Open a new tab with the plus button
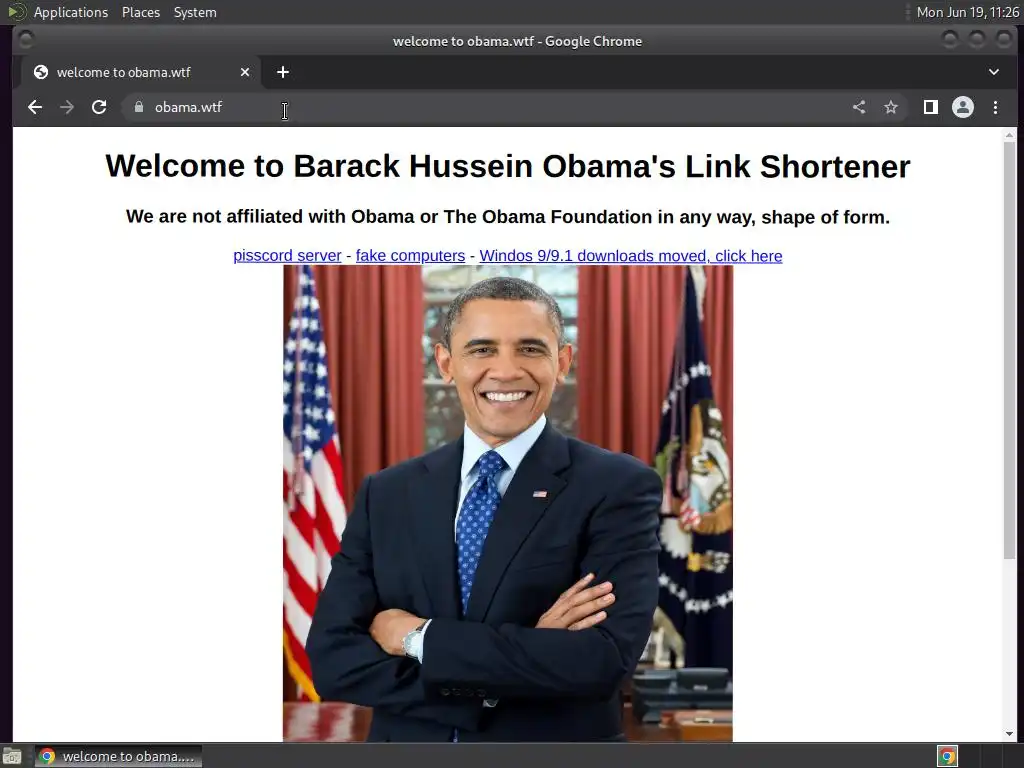Image resolution: width=1024 pixels, height=768 pixels. [283, 72]
